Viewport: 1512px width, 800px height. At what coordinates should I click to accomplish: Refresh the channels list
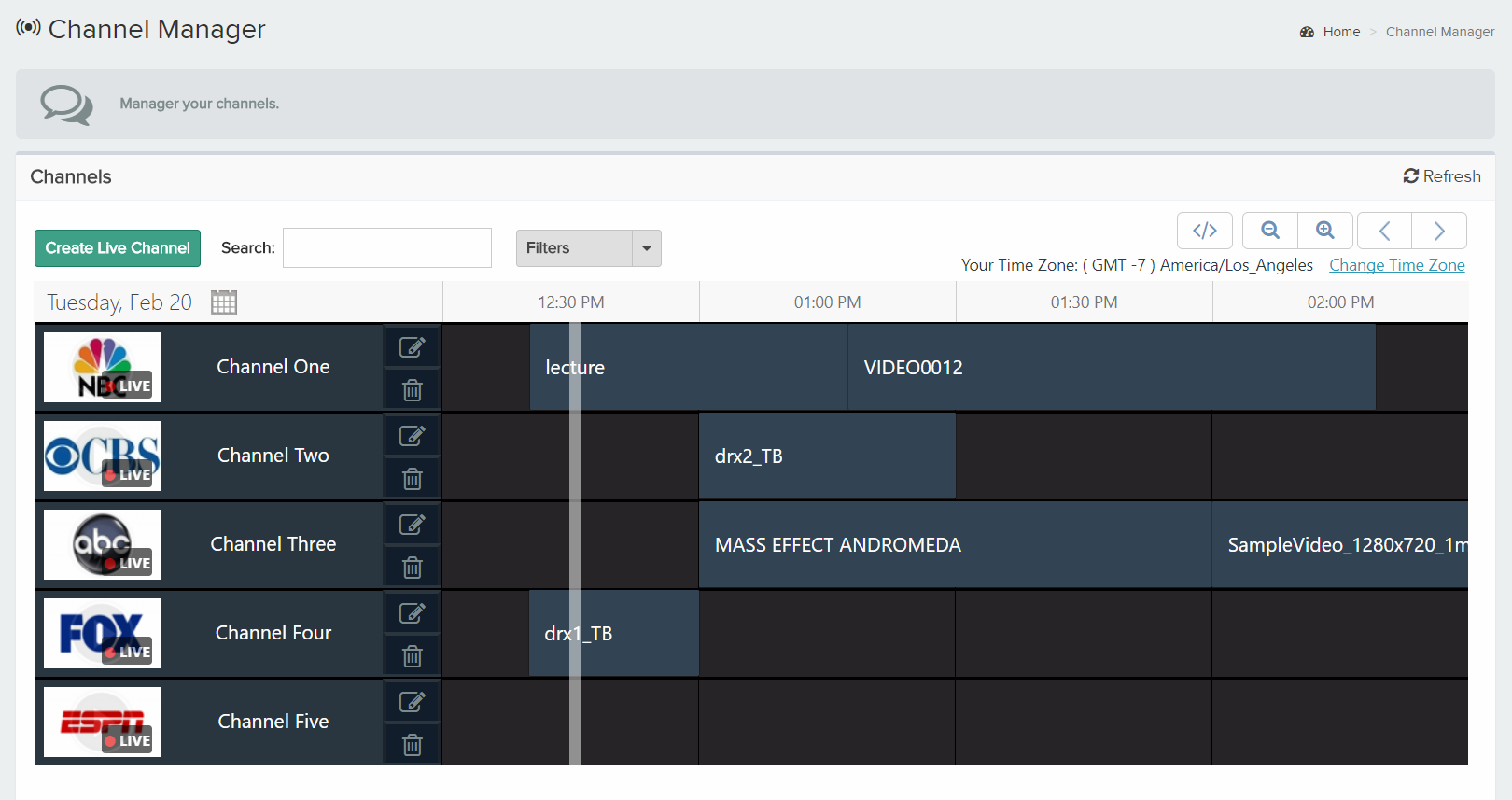pos(1442,176)
